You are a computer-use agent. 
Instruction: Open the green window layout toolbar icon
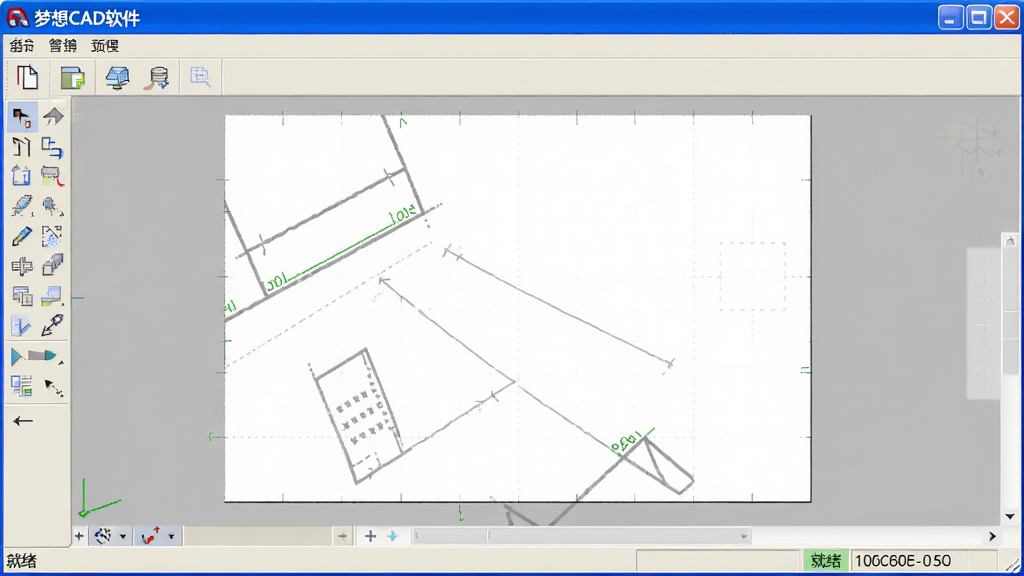tap(72, 78)
